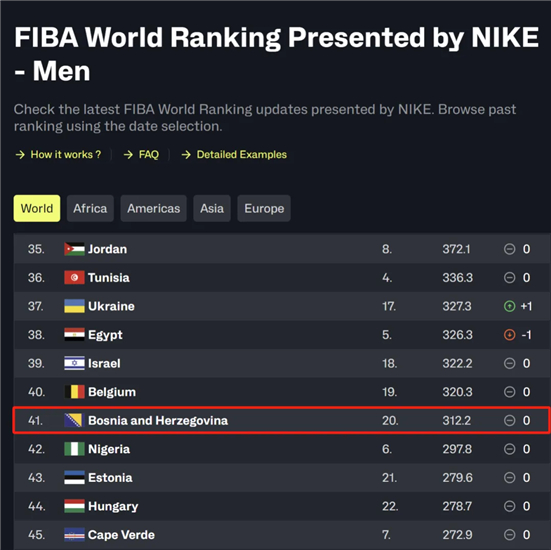Open the Asia rankings tab
This screenshot has height=550, width=551.
point(212,208)
